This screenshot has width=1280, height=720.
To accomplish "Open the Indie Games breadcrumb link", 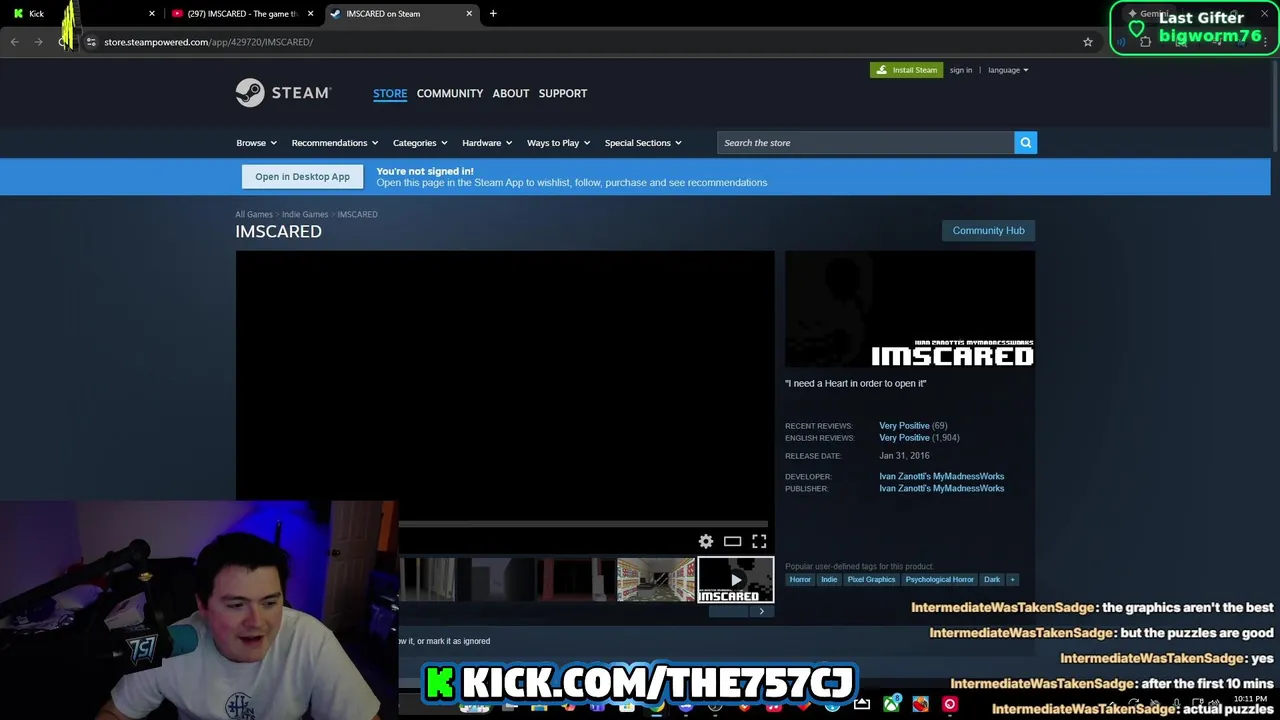I will click(305, 214).
